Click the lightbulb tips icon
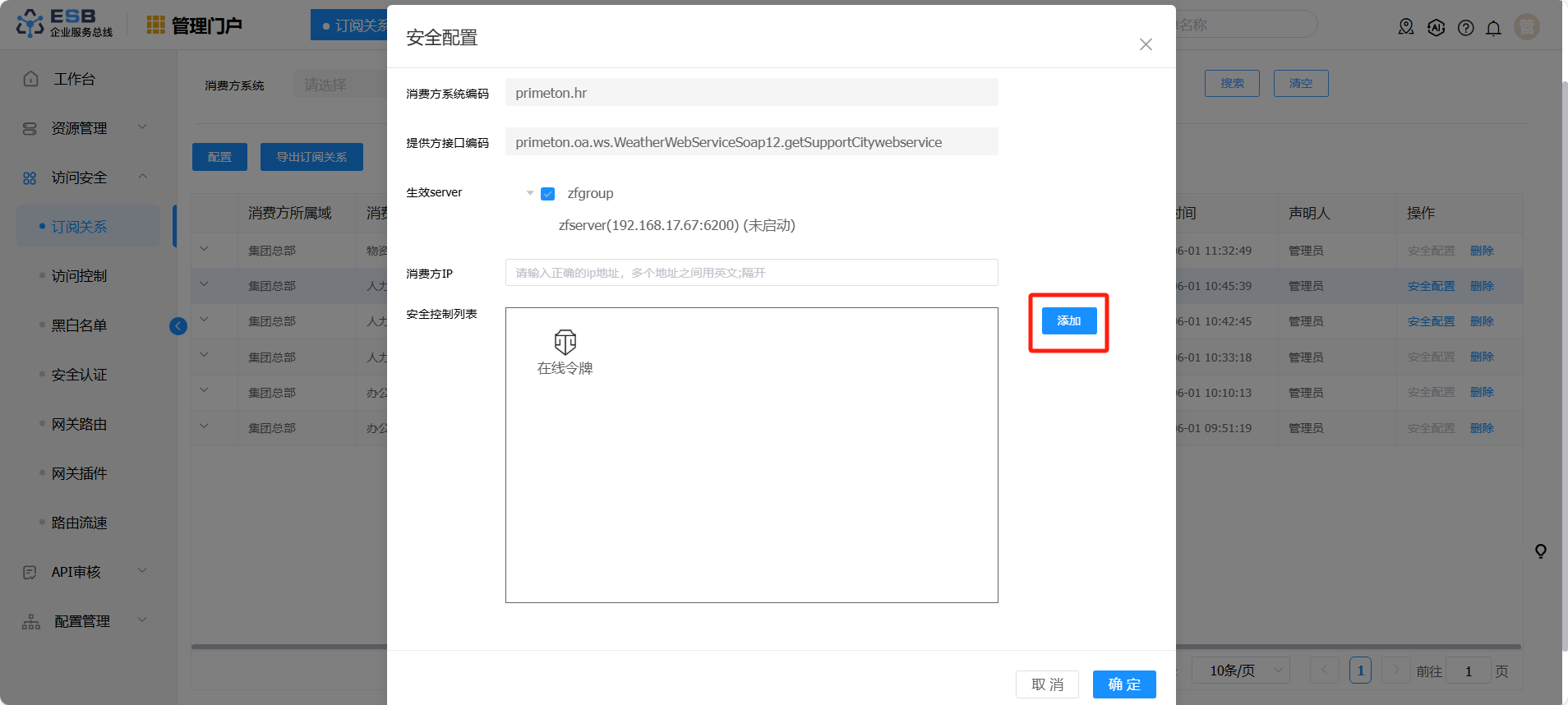 [1541, 551]
